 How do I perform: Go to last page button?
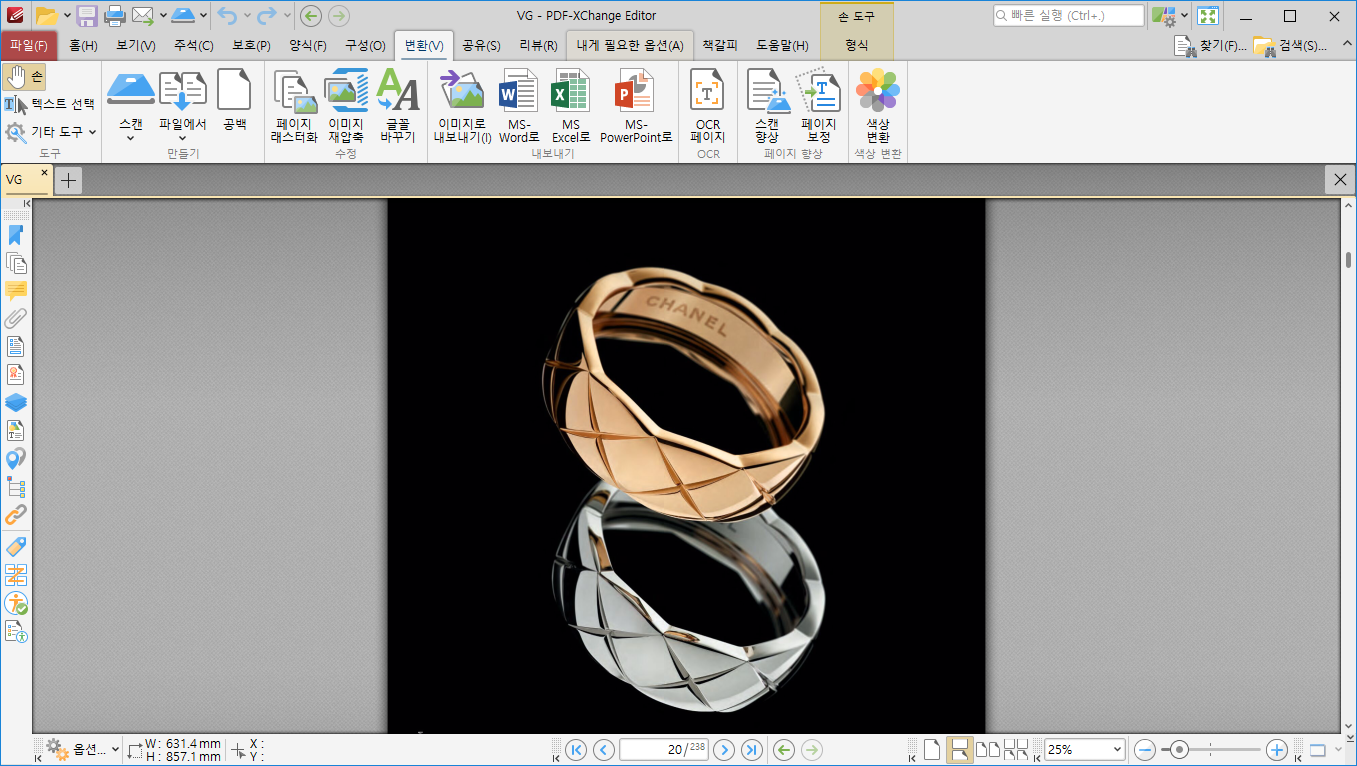pos(752,749)
